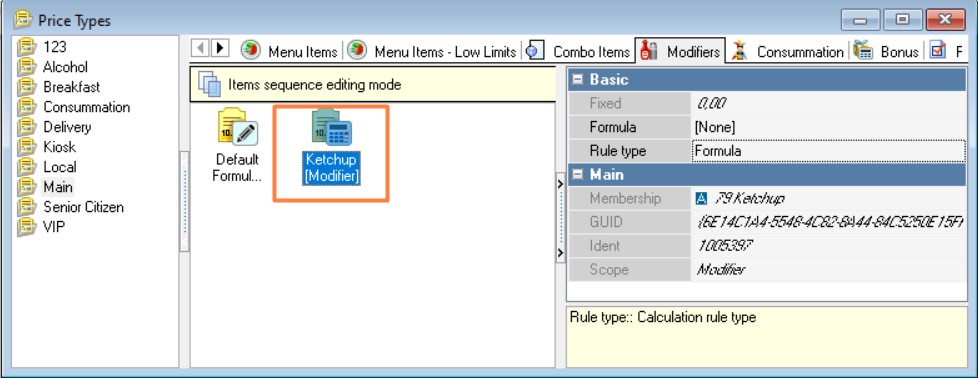Select the Main price type
This screenshot has height=378, width=978.
coord(57,187)
